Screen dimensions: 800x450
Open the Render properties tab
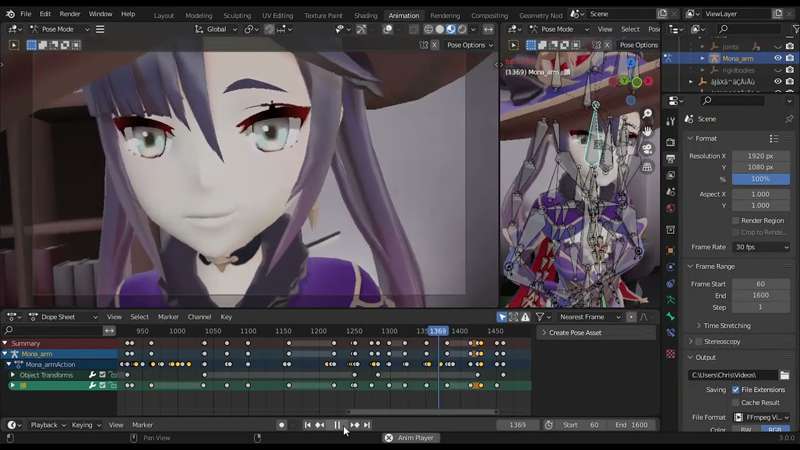pos(670,142)
